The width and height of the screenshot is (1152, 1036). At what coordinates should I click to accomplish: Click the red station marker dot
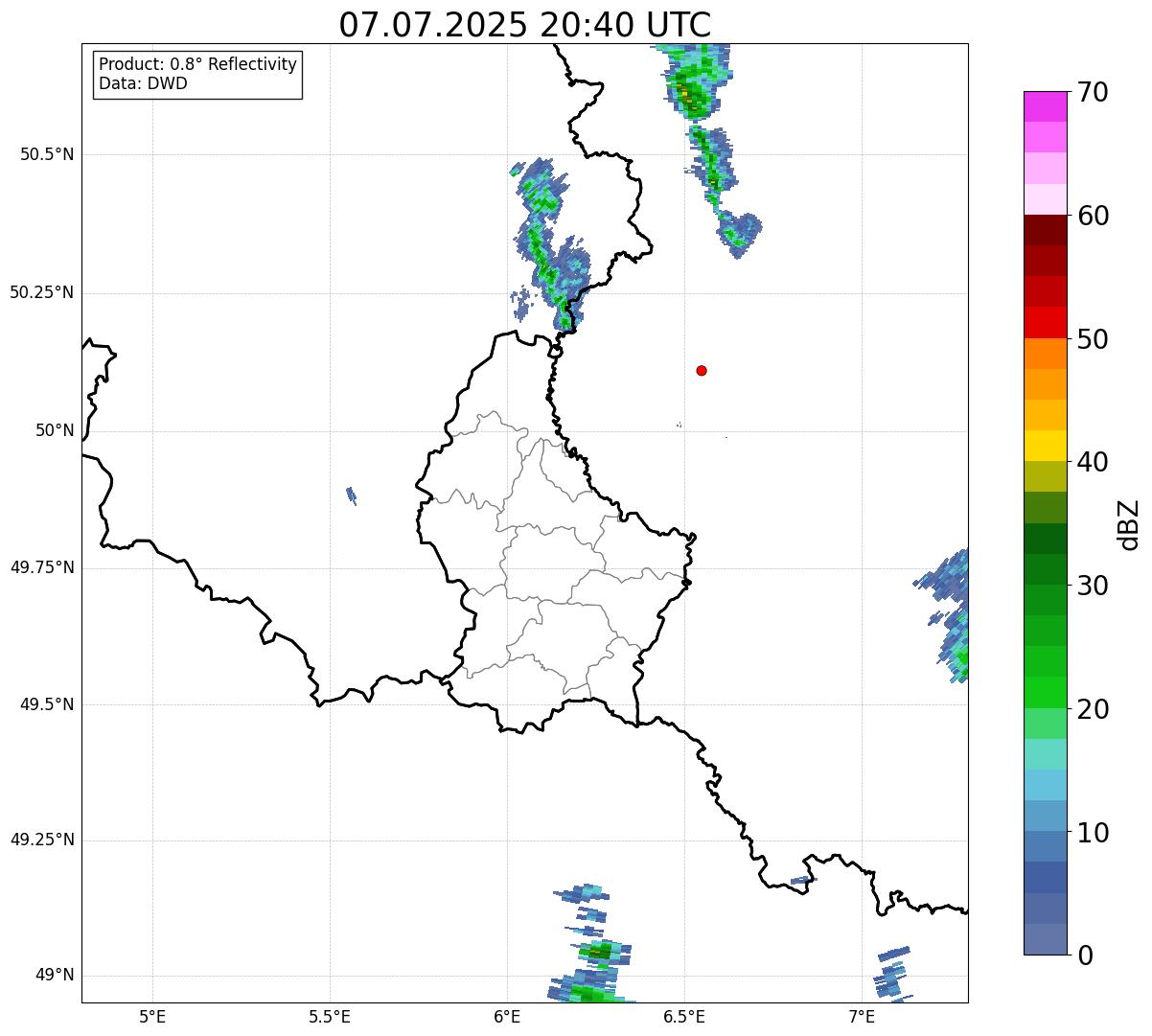[702, 370]
